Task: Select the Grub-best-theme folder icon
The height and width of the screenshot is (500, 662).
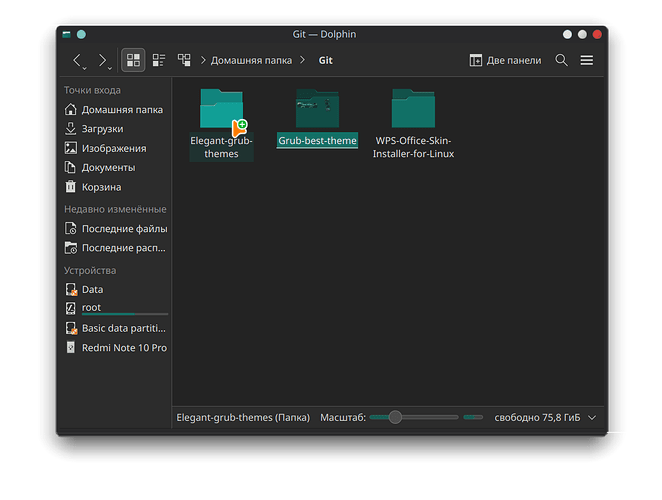Action: tap(317, 108)
